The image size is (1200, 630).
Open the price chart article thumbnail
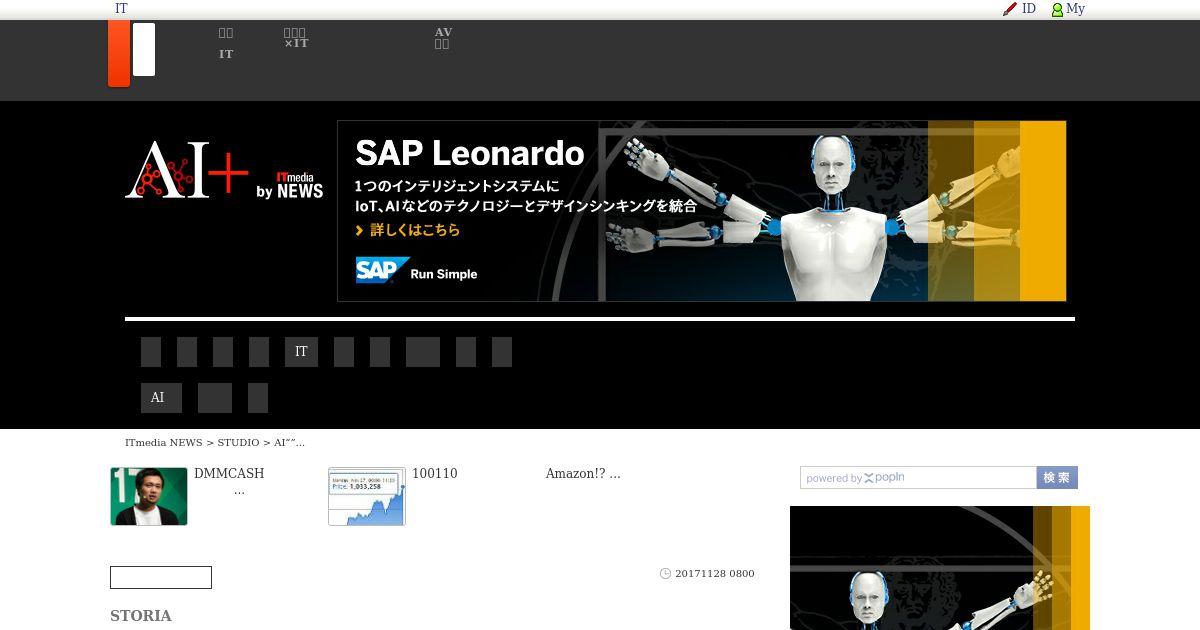(x=367, y=496)
